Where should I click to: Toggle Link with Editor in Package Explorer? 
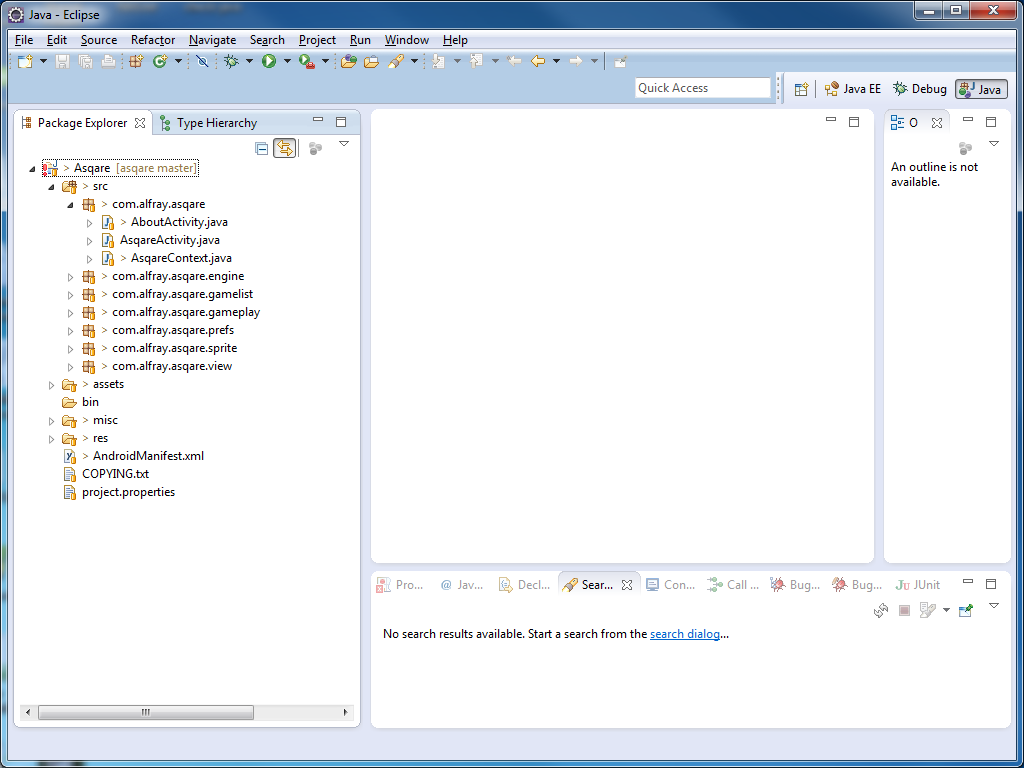(x=285, y=148)
